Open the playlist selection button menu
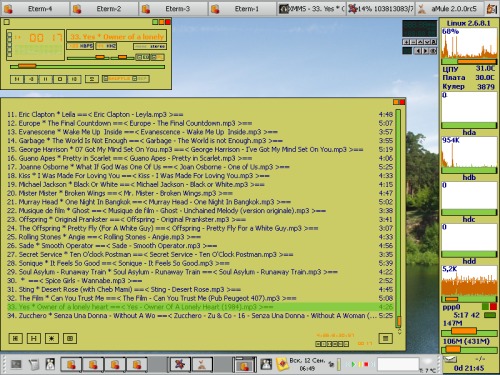 [52, 338]
